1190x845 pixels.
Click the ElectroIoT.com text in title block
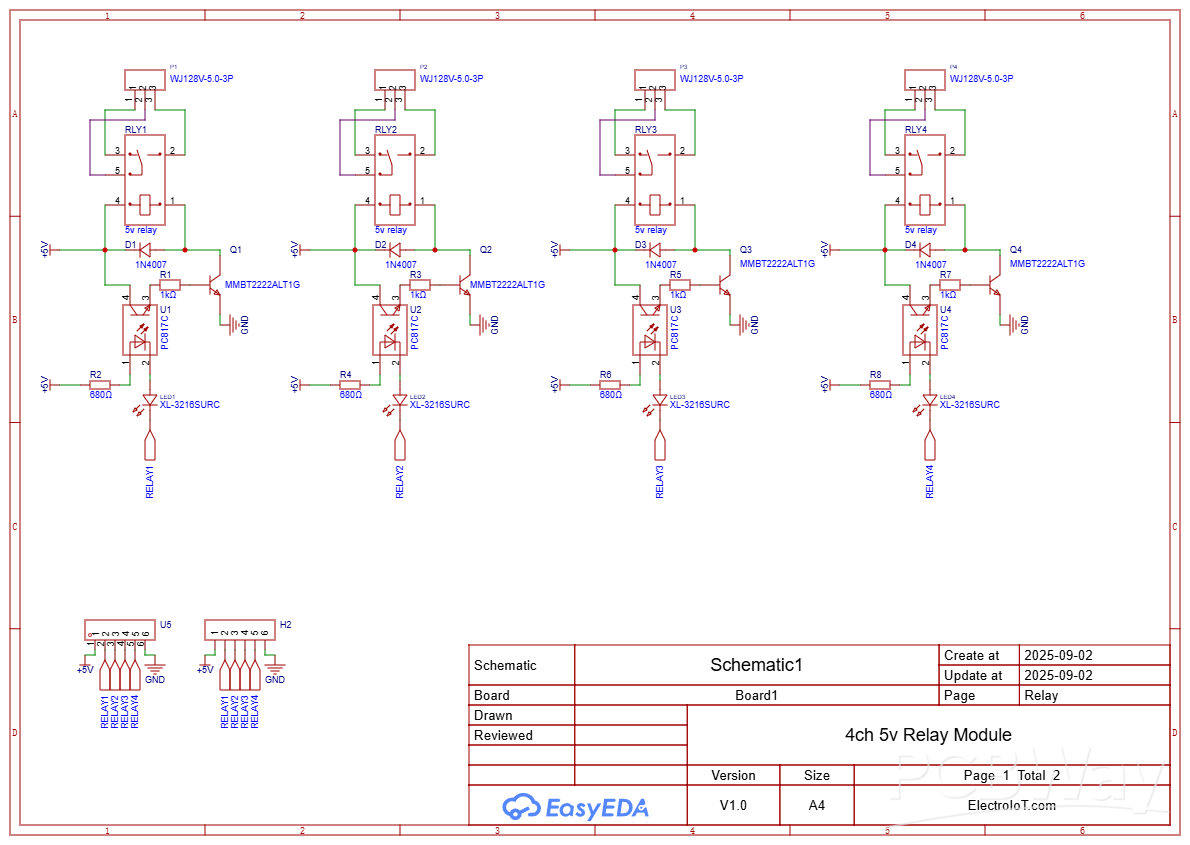coord(1011,805)
